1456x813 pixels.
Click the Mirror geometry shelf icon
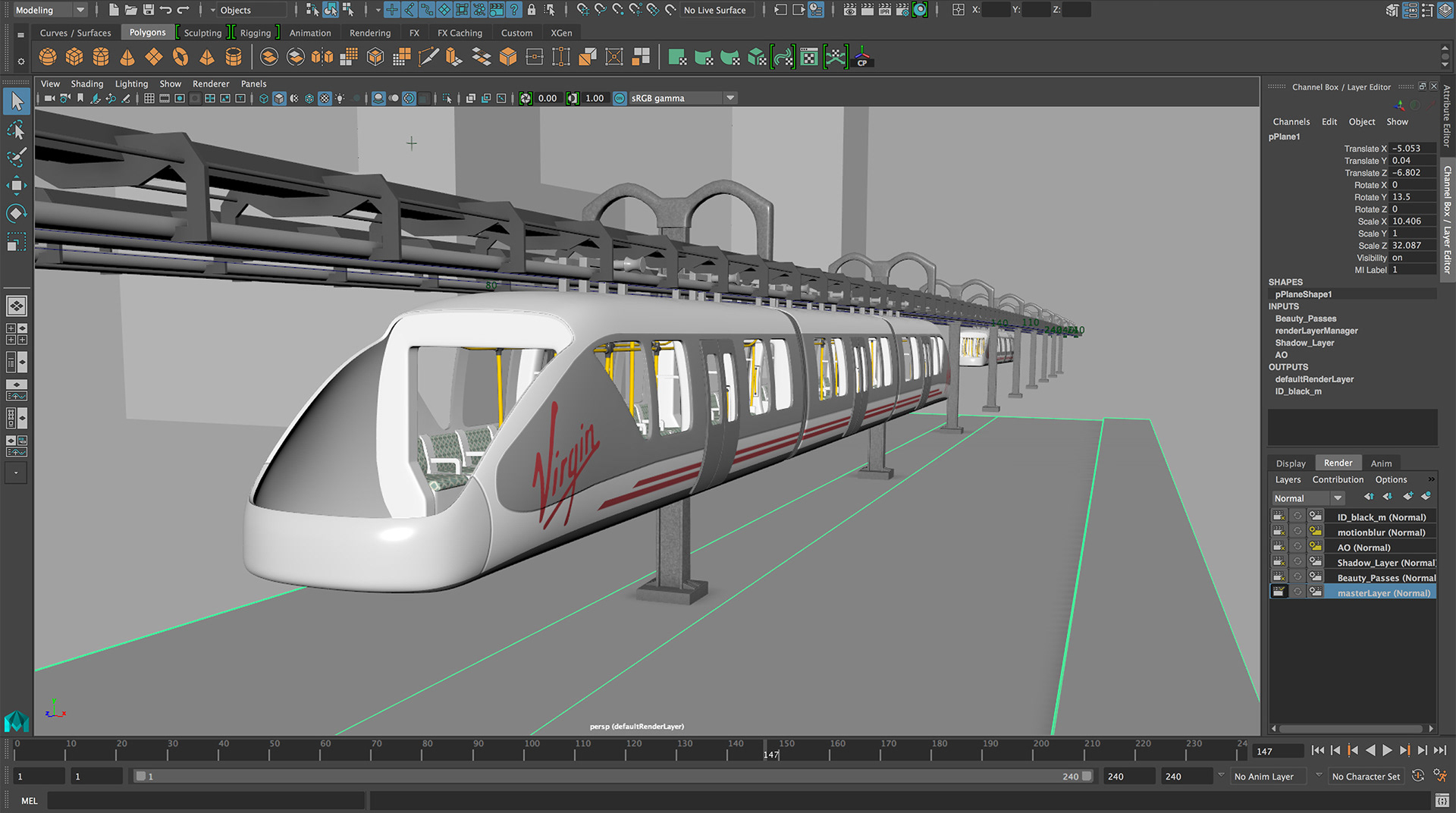click(322, 57)
